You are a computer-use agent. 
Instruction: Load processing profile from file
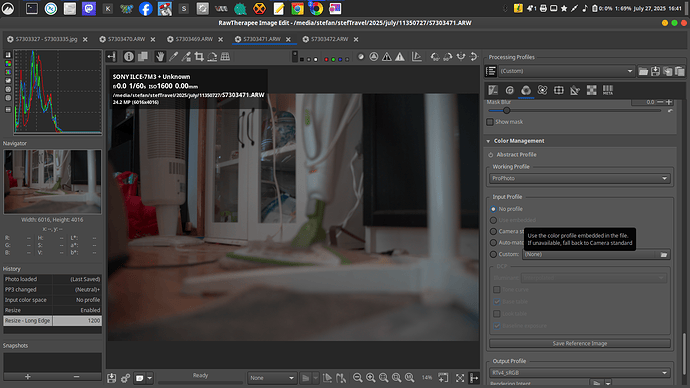(x=643, y=71)
